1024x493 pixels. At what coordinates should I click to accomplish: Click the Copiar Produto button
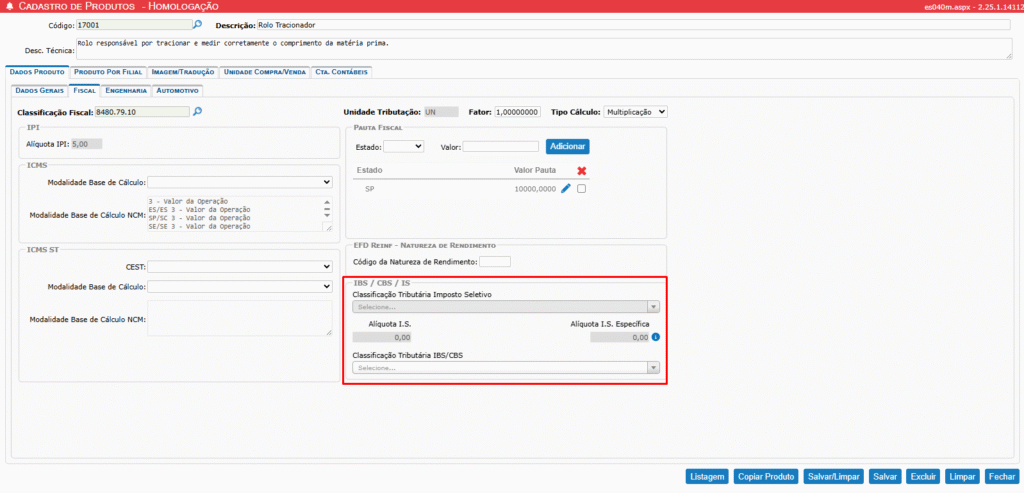pos(766,477)
